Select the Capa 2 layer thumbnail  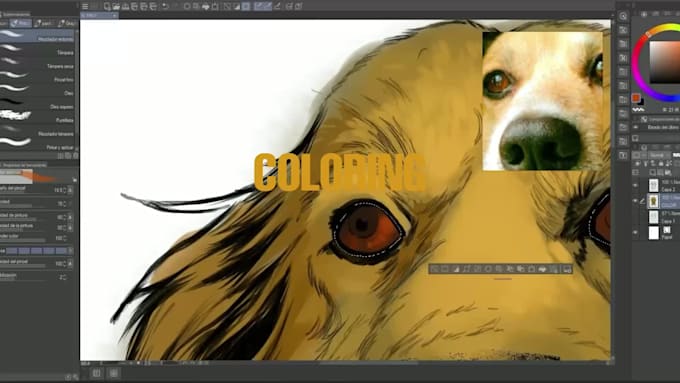[654, 186]
